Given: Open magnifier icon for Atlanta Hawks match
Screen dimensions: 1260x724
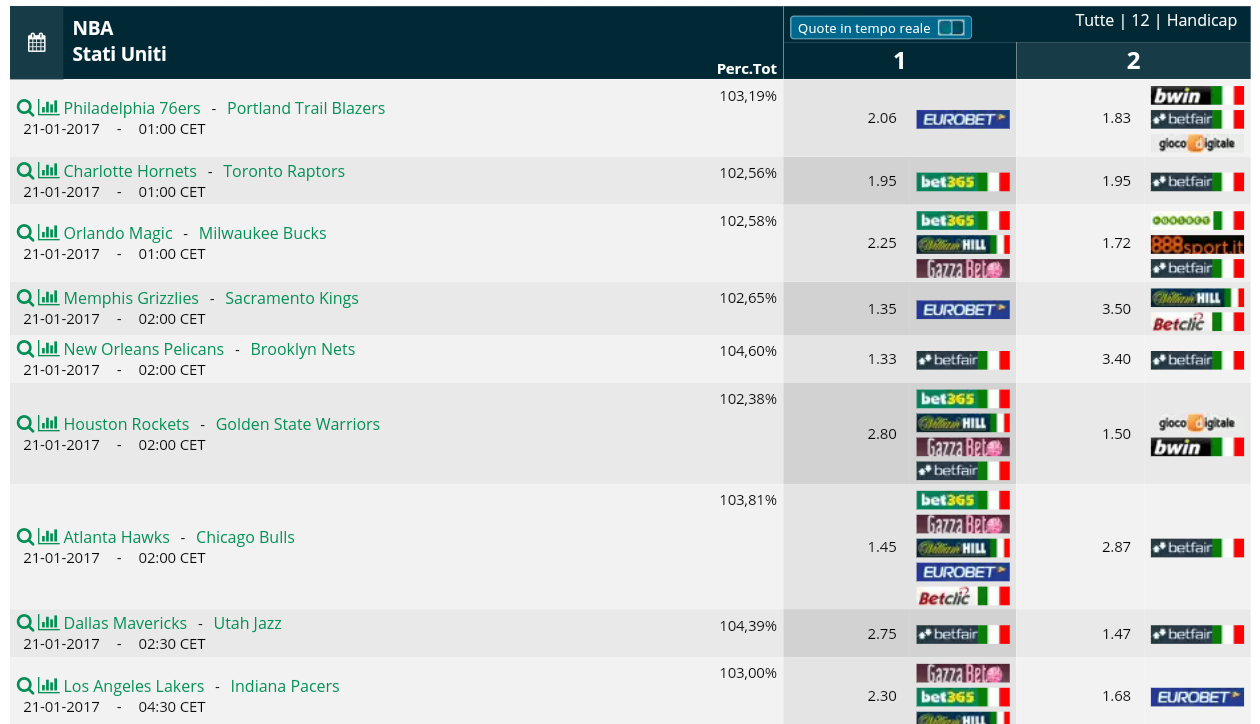Looking at the screenshot, I should (x=26, y=536).
